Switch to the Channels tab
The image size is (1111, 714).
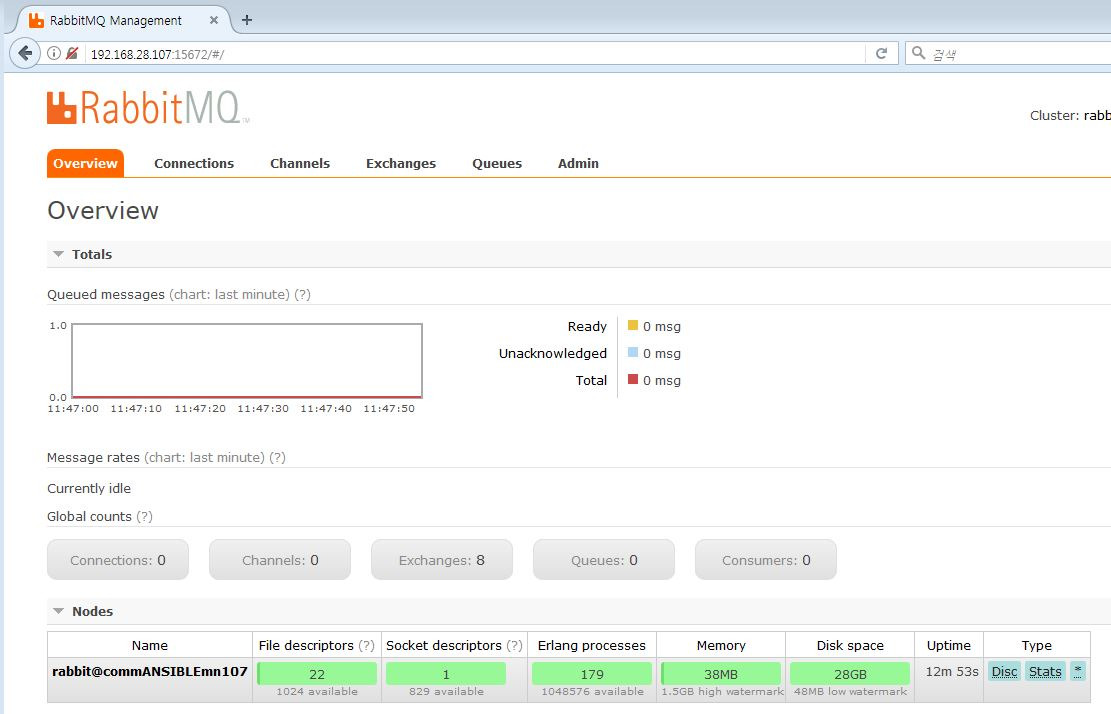pos(300,164)
